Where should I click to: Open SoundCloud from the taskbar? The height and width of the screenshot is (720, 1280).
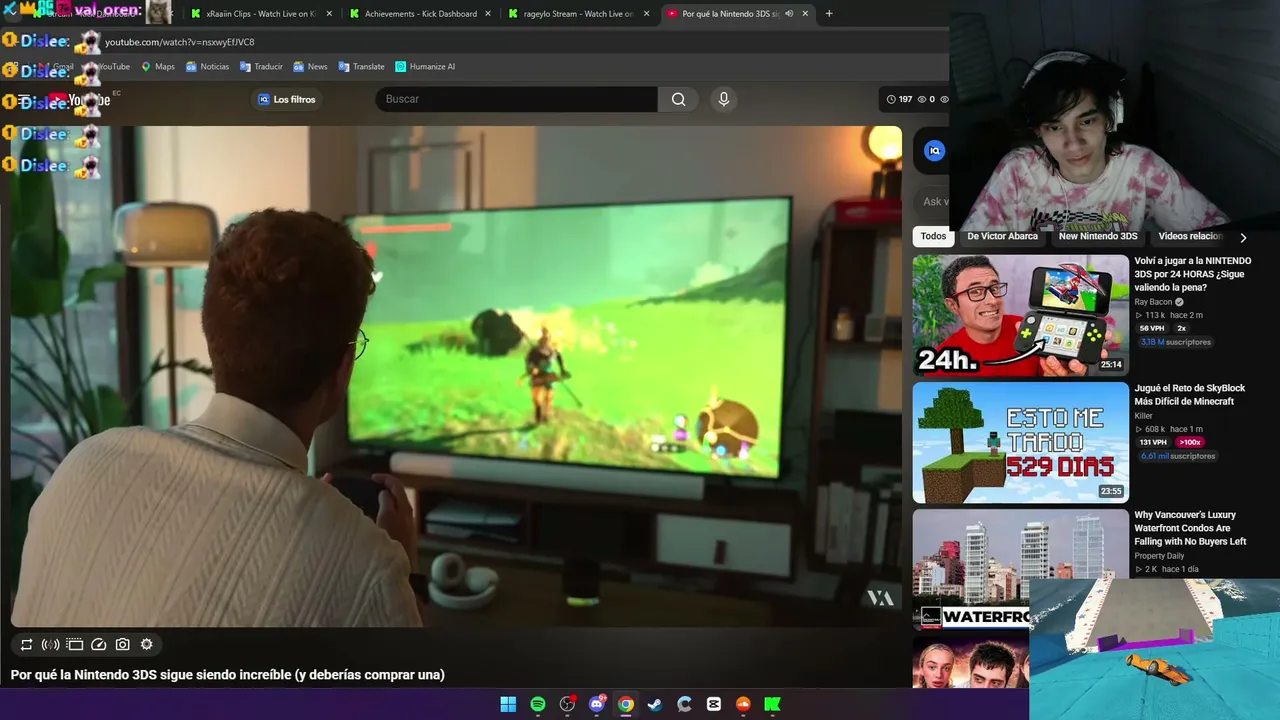click(x=743, y=704)
